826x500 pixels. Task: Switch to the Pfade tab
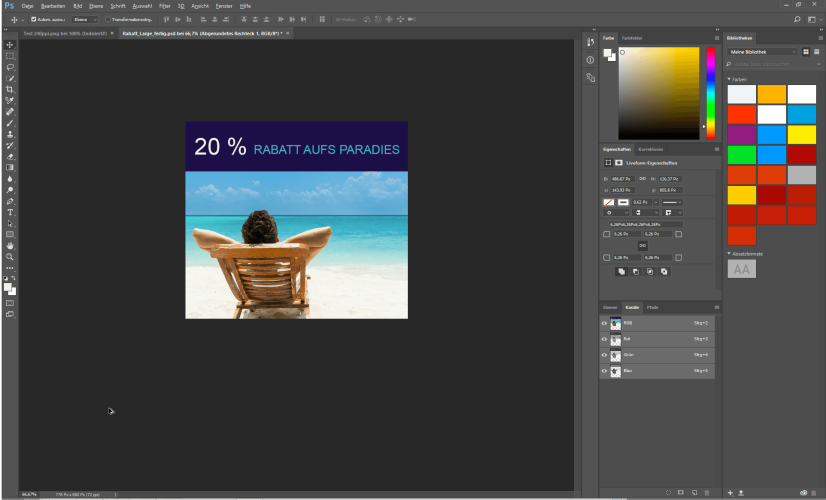coord(653,307)
